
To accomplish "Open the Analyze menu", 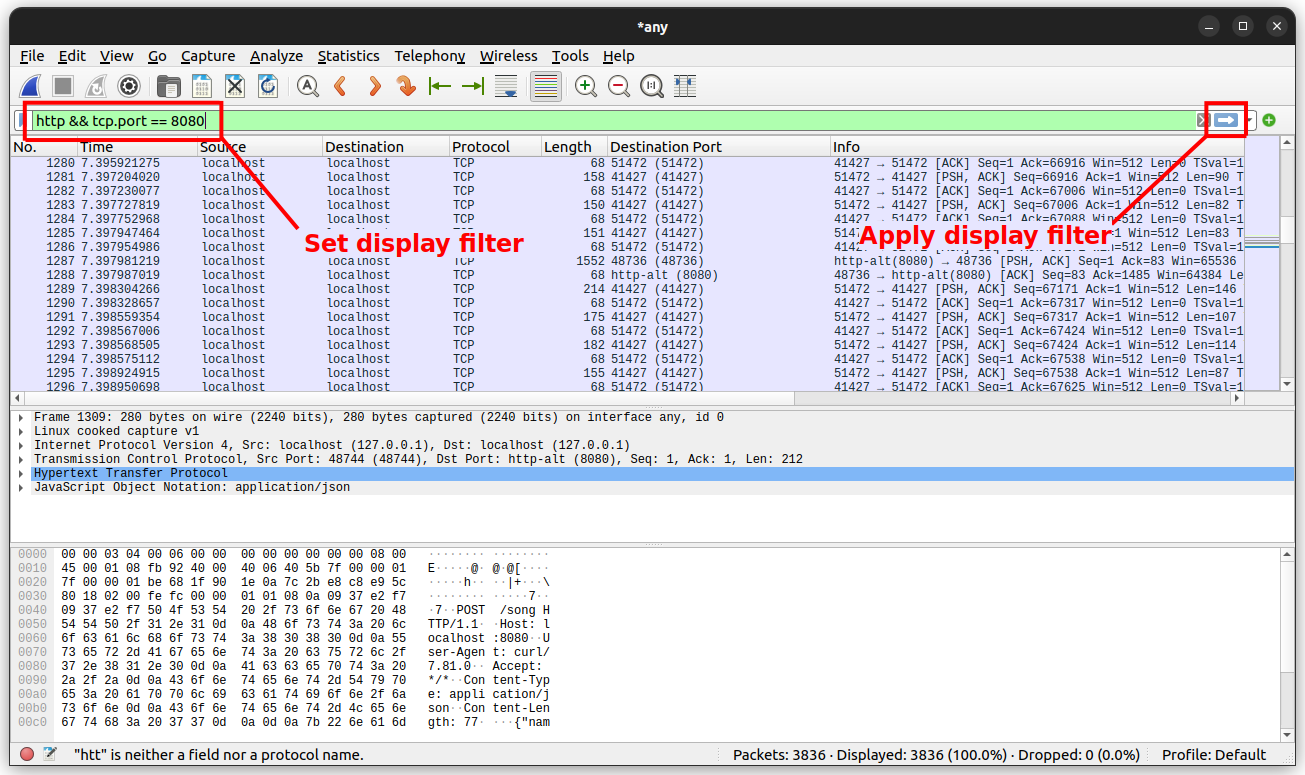I will click(x=275, y=56).
